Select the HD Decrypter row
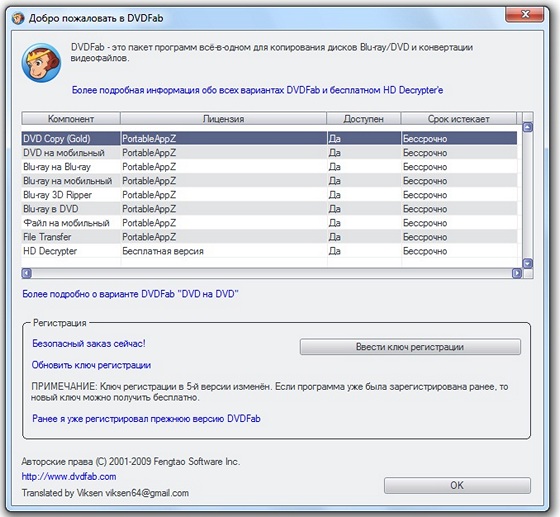 (x=269, y=251)
